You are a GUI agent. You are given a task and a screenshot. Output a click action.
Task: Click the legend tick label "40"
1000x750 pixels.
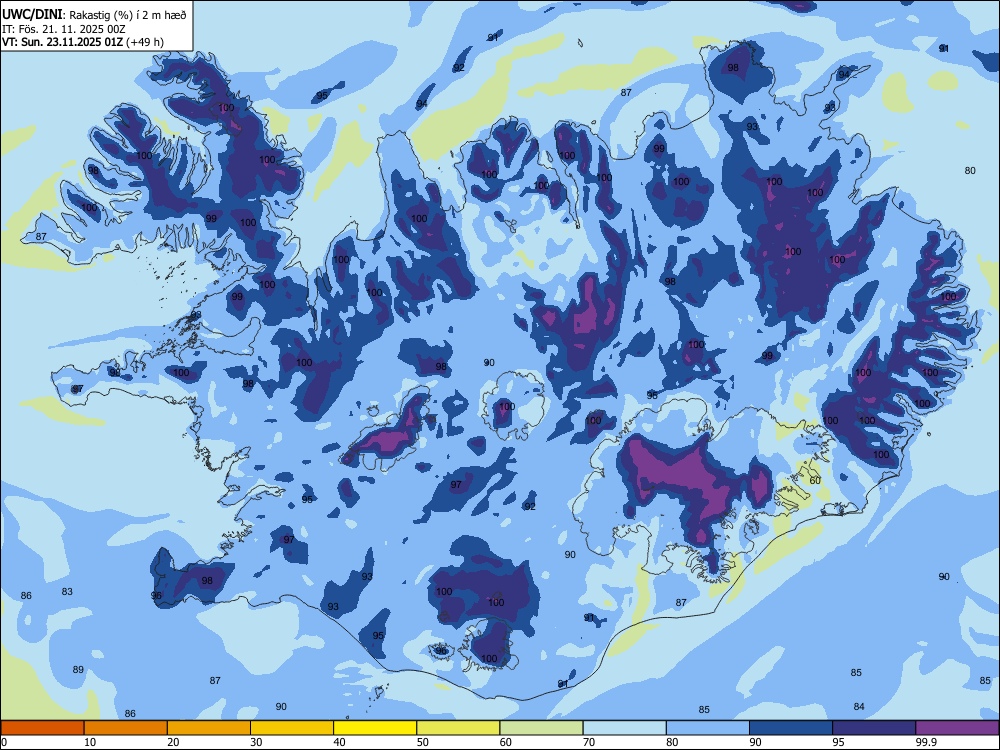tap(340, 742)
